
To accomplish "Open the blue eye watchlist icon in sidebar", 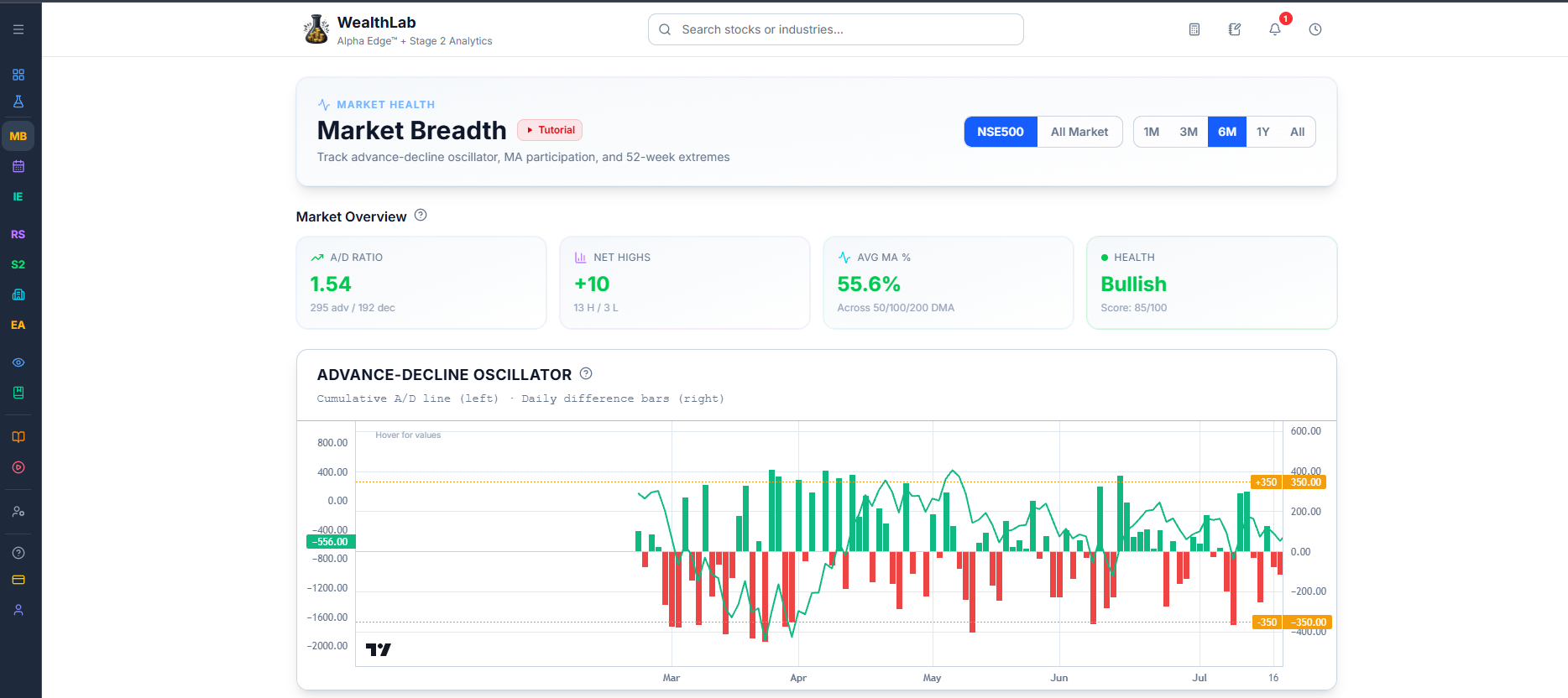I will pos(18,362).
